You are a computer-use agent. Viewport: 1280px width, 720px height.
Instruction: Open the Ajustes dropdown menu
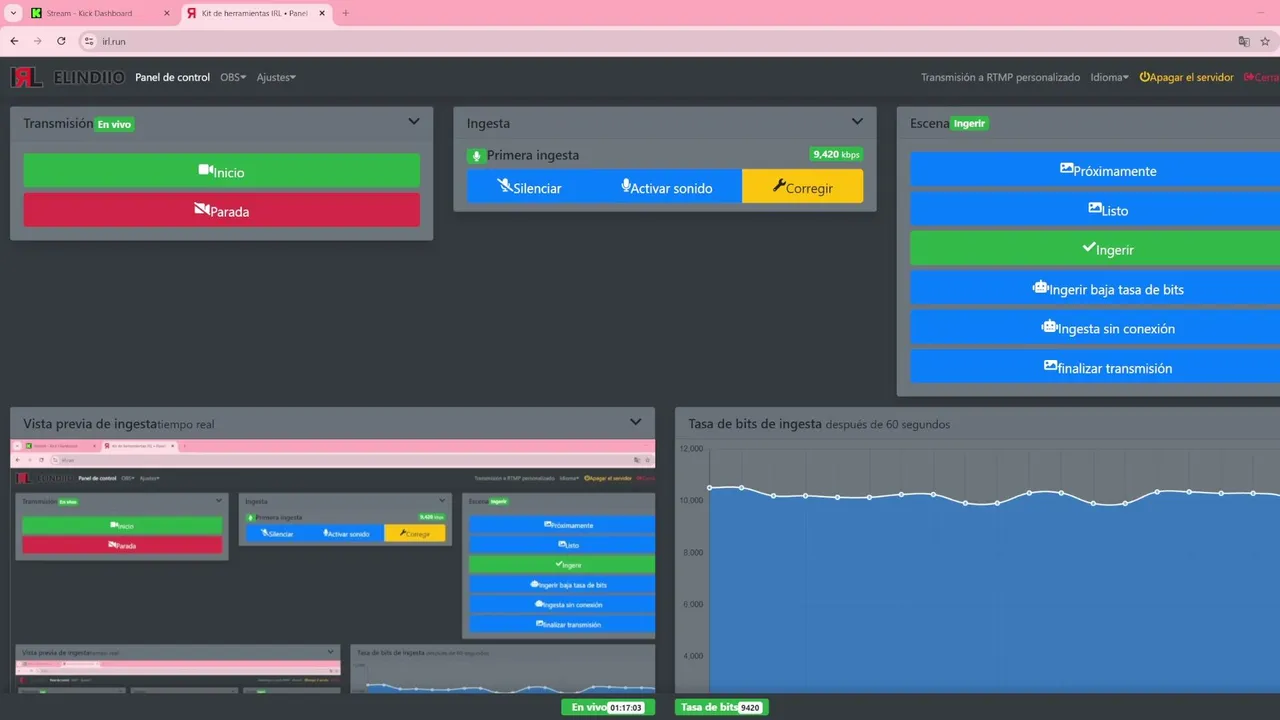[x=276, y=77]
